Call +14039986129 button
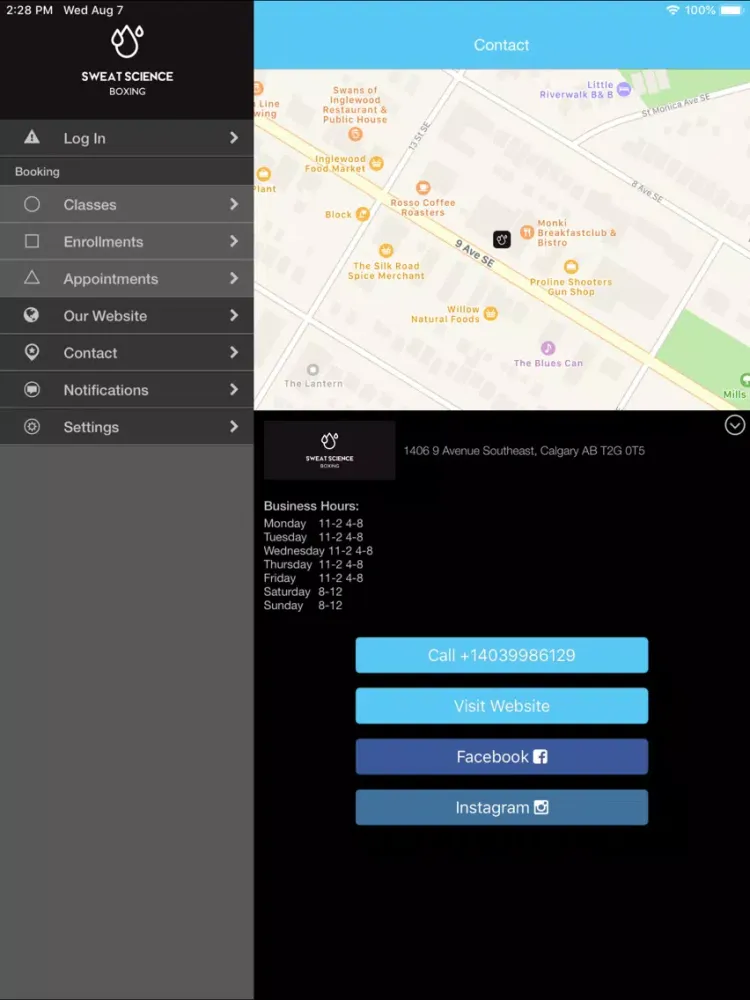 pos(501,655)
